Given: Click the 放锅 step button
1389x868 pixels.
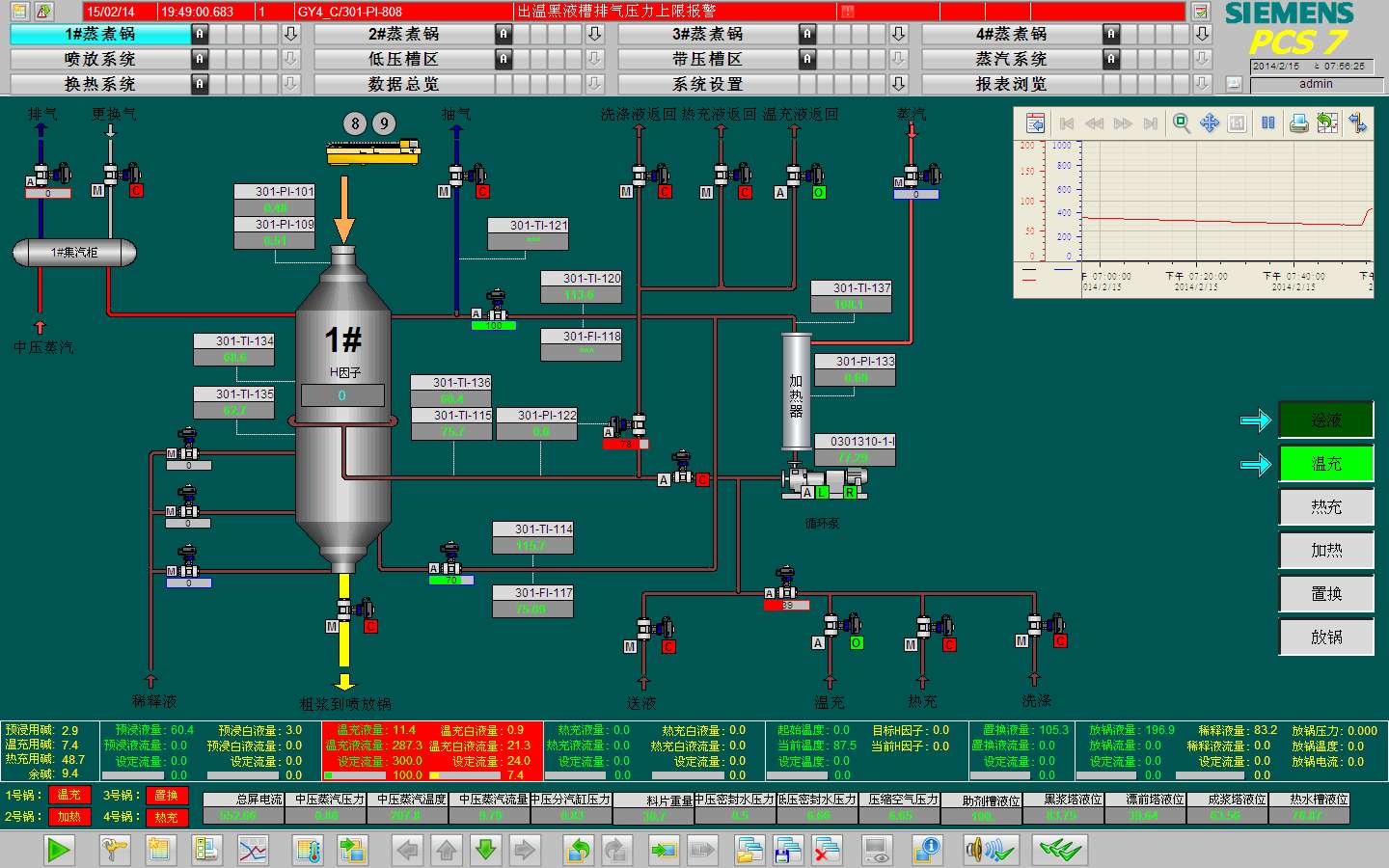Looking at the screenshot, I should (x=1326, y=637).
